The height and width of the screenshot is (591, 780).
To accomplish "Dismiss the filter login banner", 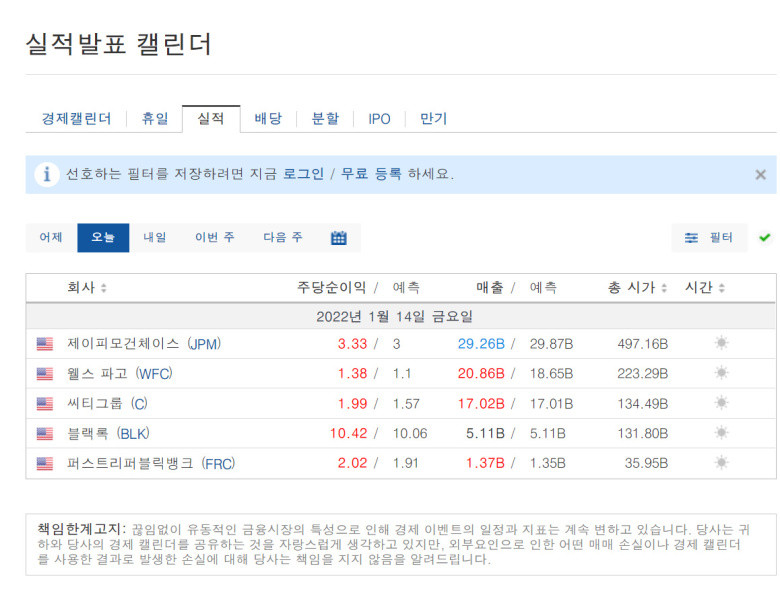I will tap(760, 175).
